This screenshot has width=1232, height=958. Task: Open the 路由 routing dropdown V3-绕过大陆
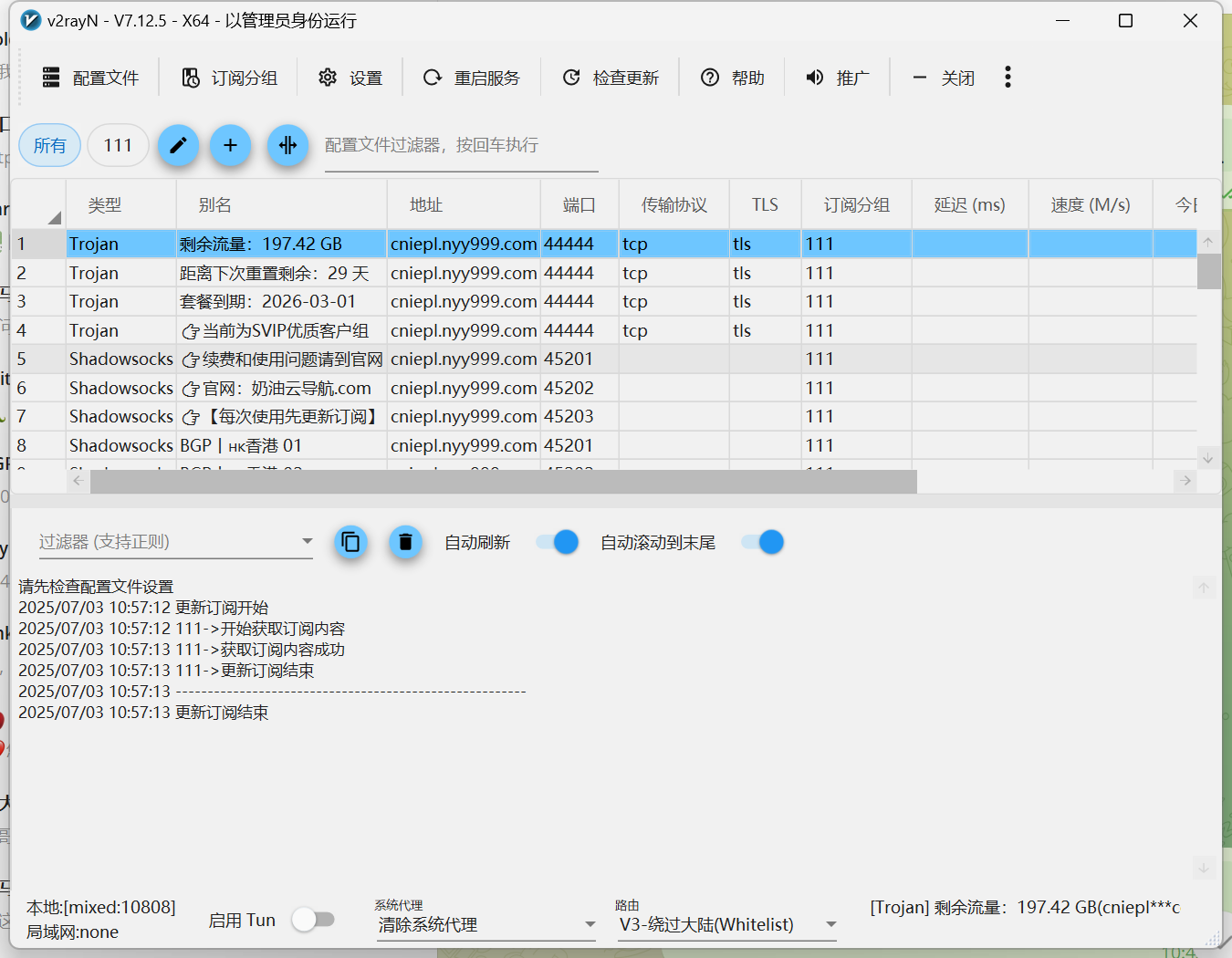click(x=830, y=924)
